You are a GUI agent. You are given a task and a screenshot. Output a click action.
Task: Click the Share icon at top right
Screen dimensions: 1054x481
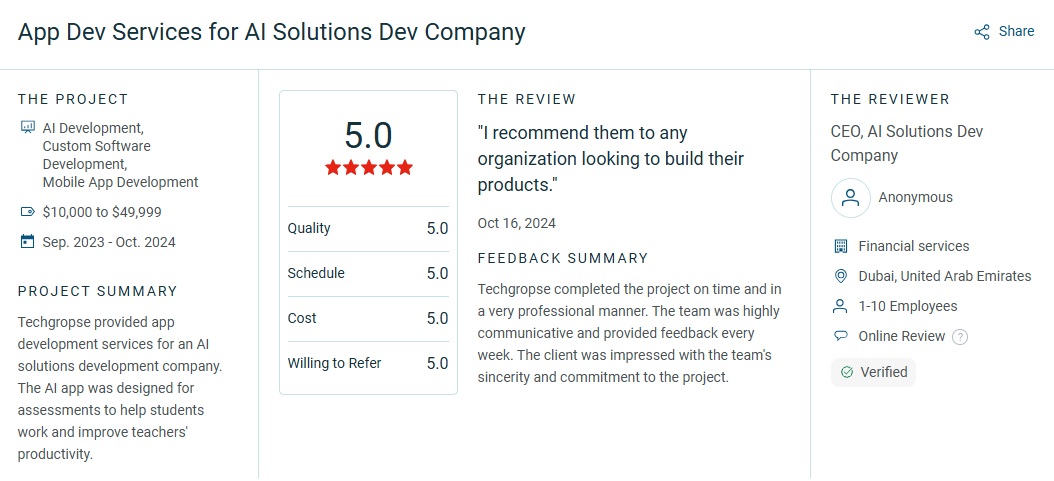click(x=982, y=32)
